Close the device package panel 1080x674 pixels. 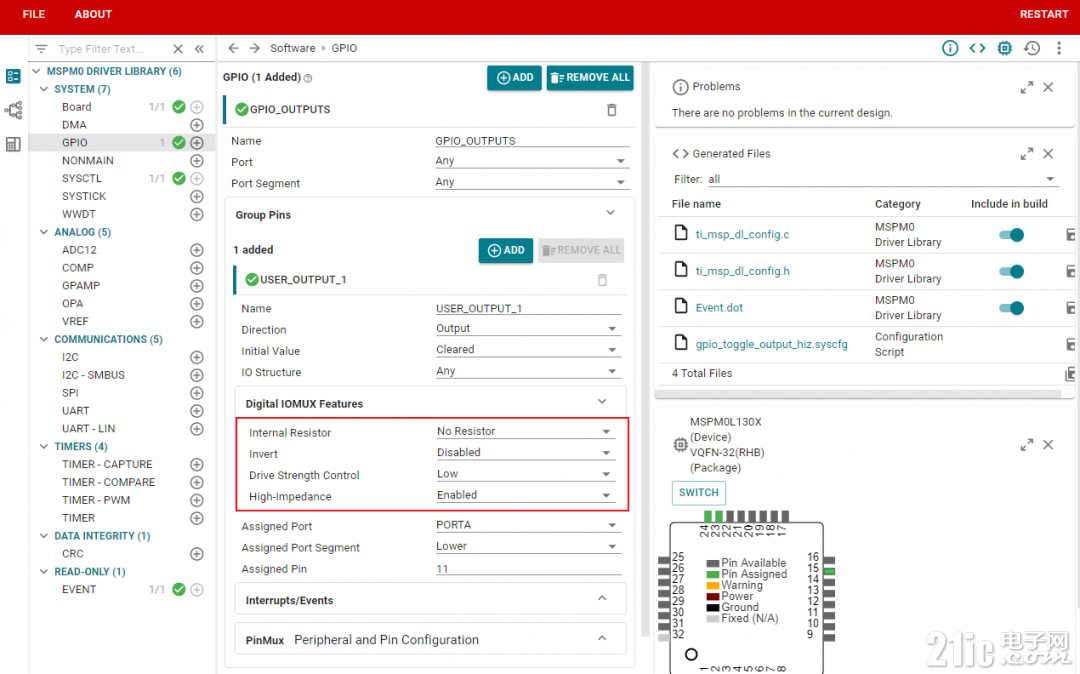(x=1048, y=445)
